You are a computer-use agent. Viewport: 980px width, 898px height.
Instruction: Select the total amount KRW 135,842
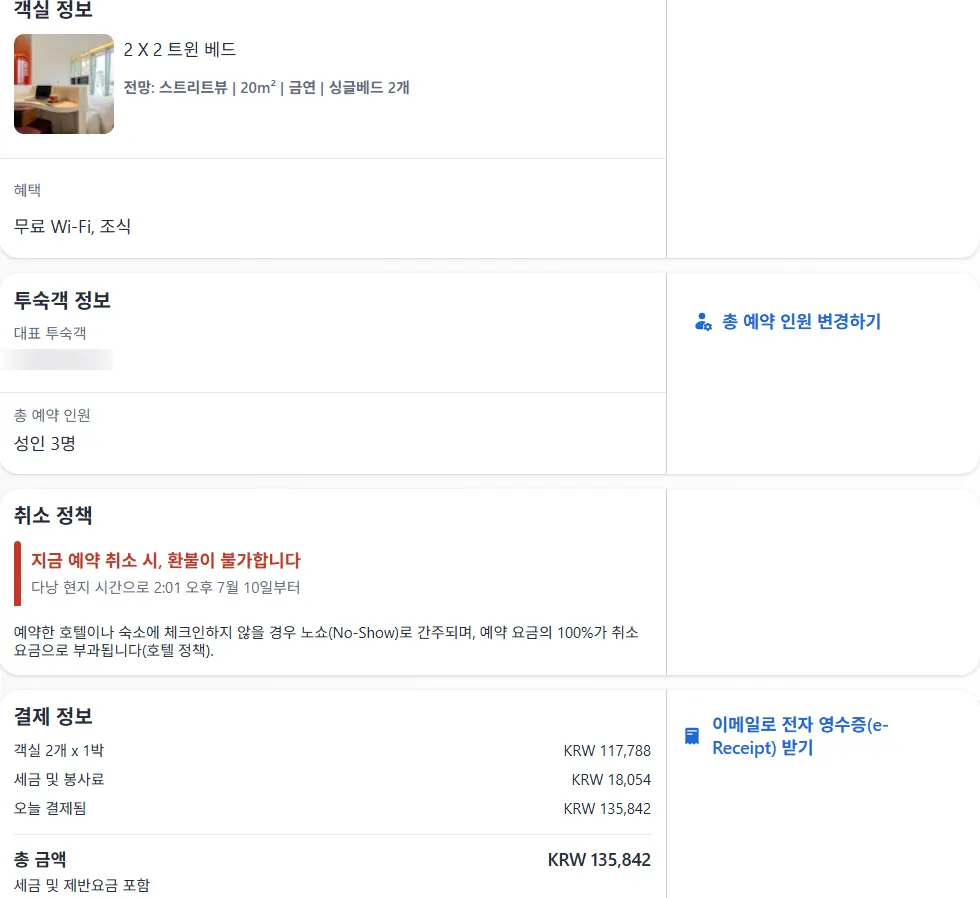pos(599,860)
